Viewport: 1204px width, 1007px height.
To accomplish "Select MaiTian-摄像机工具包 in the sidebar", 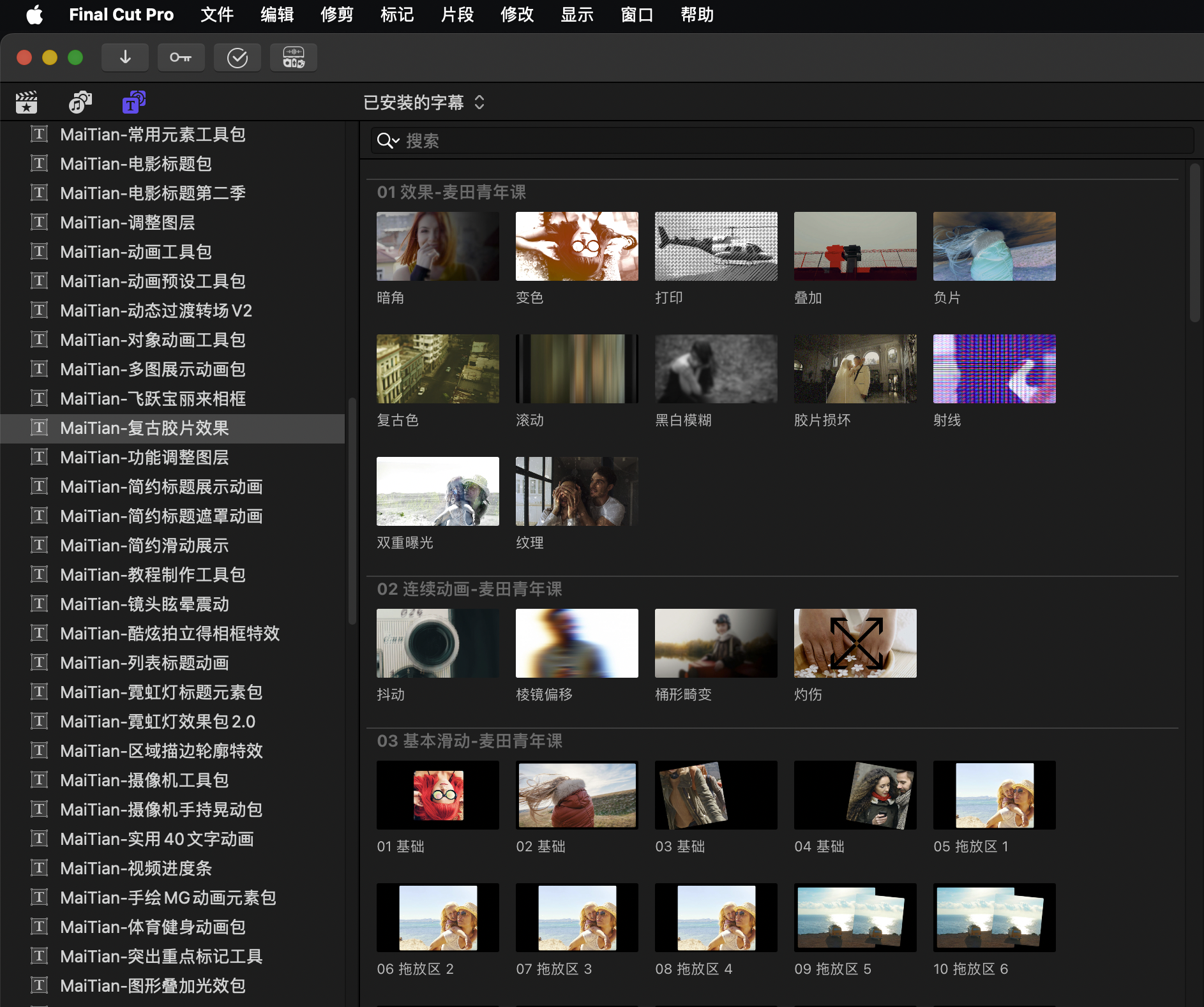I will pyautogui.click(x=172, y=780).
